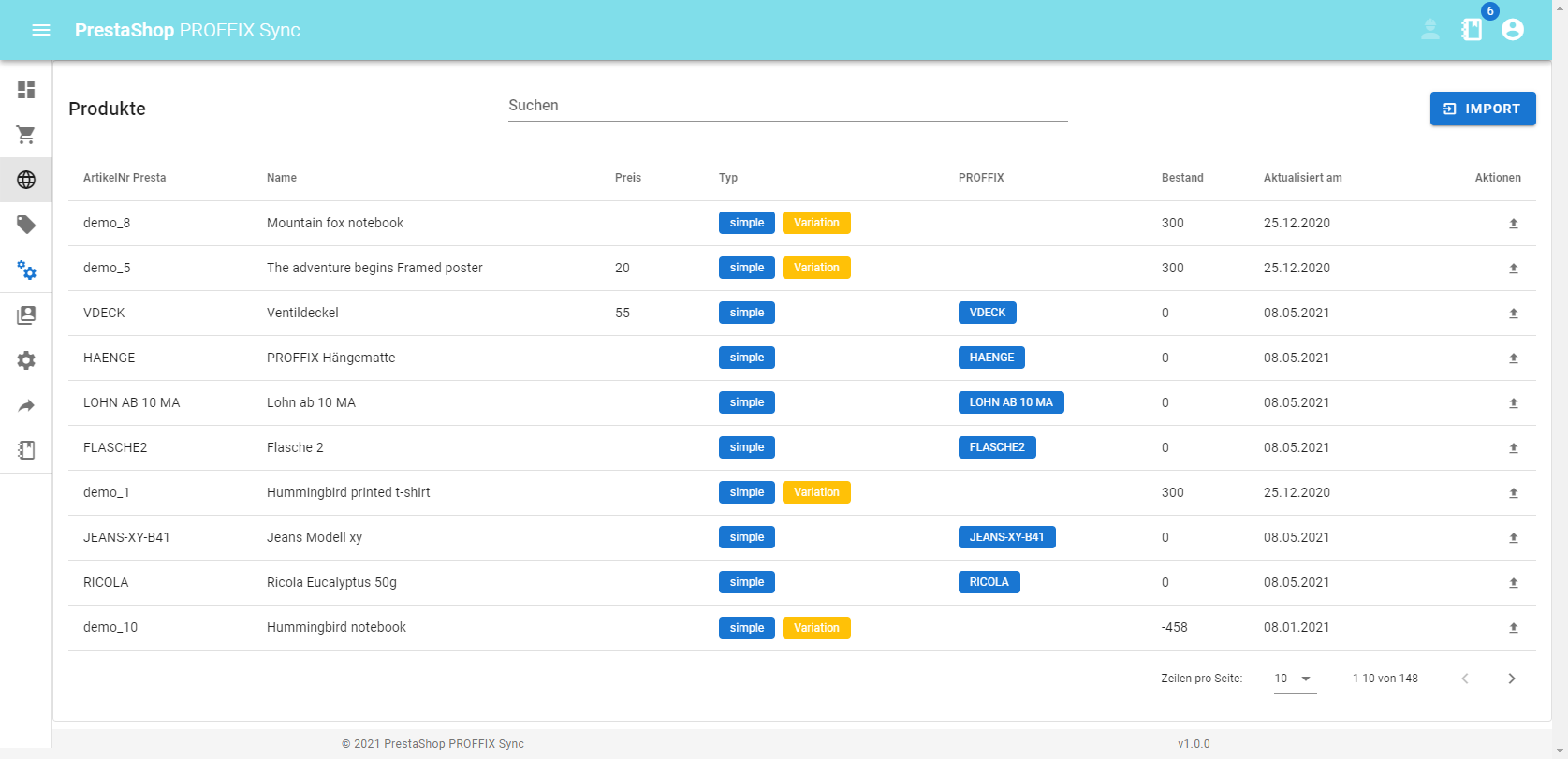Open the price tag sidebar item

click(26, 225)
